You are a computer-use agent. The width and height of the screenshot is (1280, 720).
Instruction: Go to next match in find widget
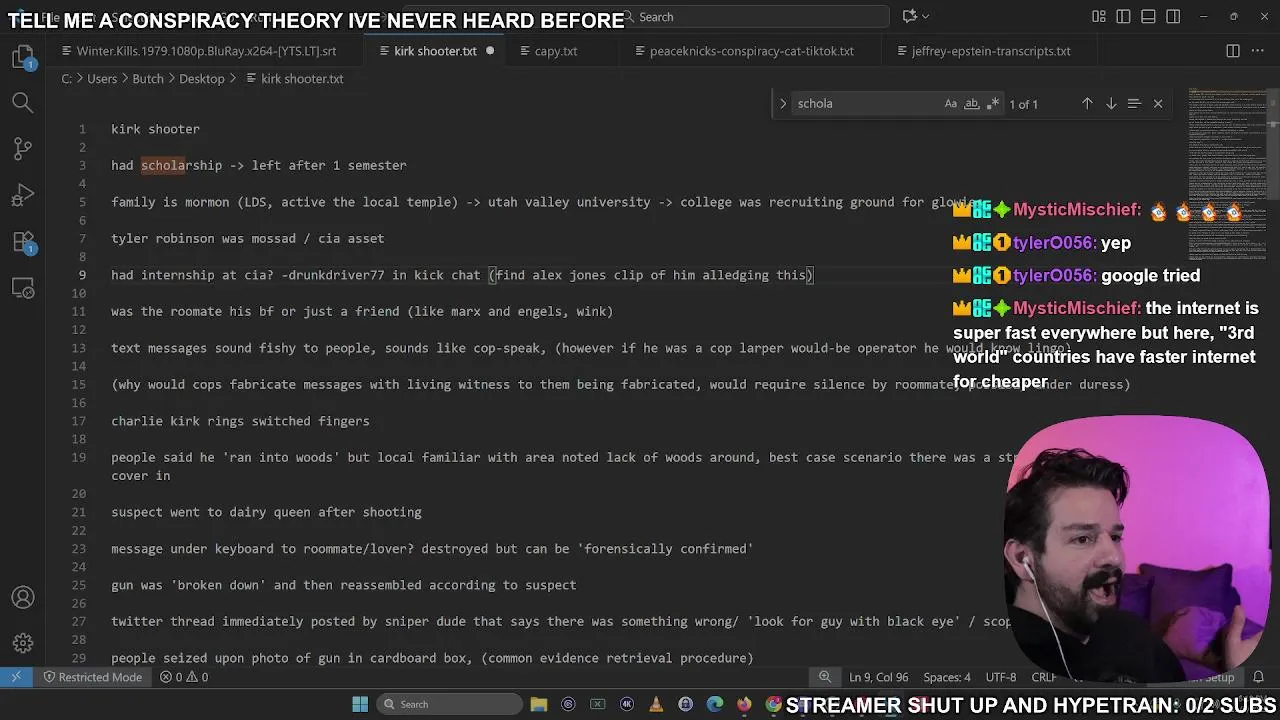click(1110, 103)
